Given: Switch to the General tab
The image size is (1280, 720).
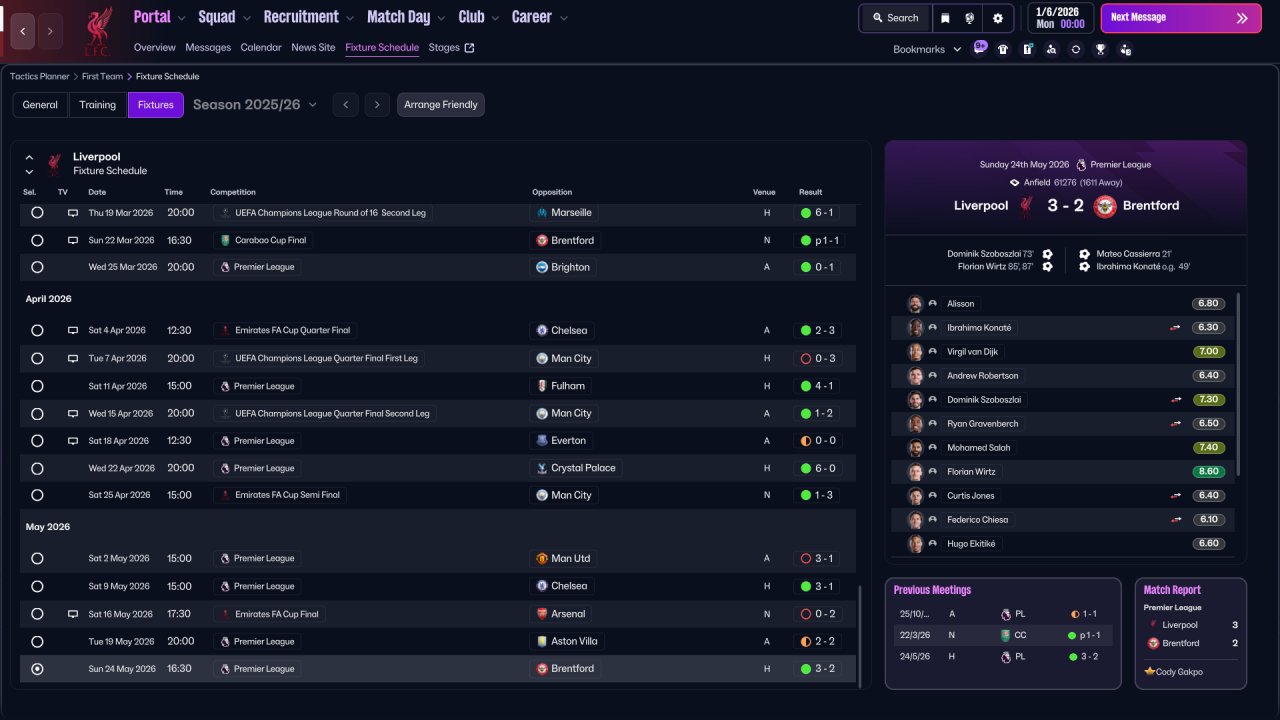Looking at the screenshot, I should pos(40,105).
